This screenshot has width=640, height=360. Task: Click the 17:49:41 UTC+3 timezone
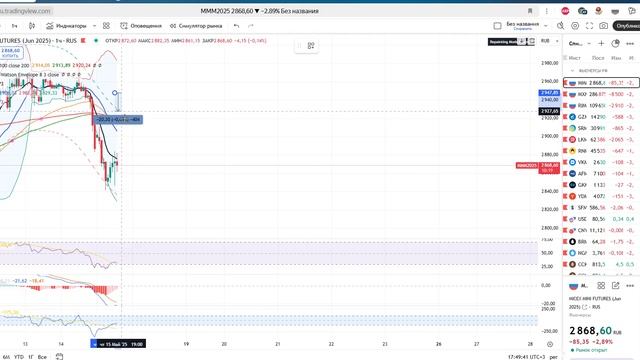(x=526, y=357)
